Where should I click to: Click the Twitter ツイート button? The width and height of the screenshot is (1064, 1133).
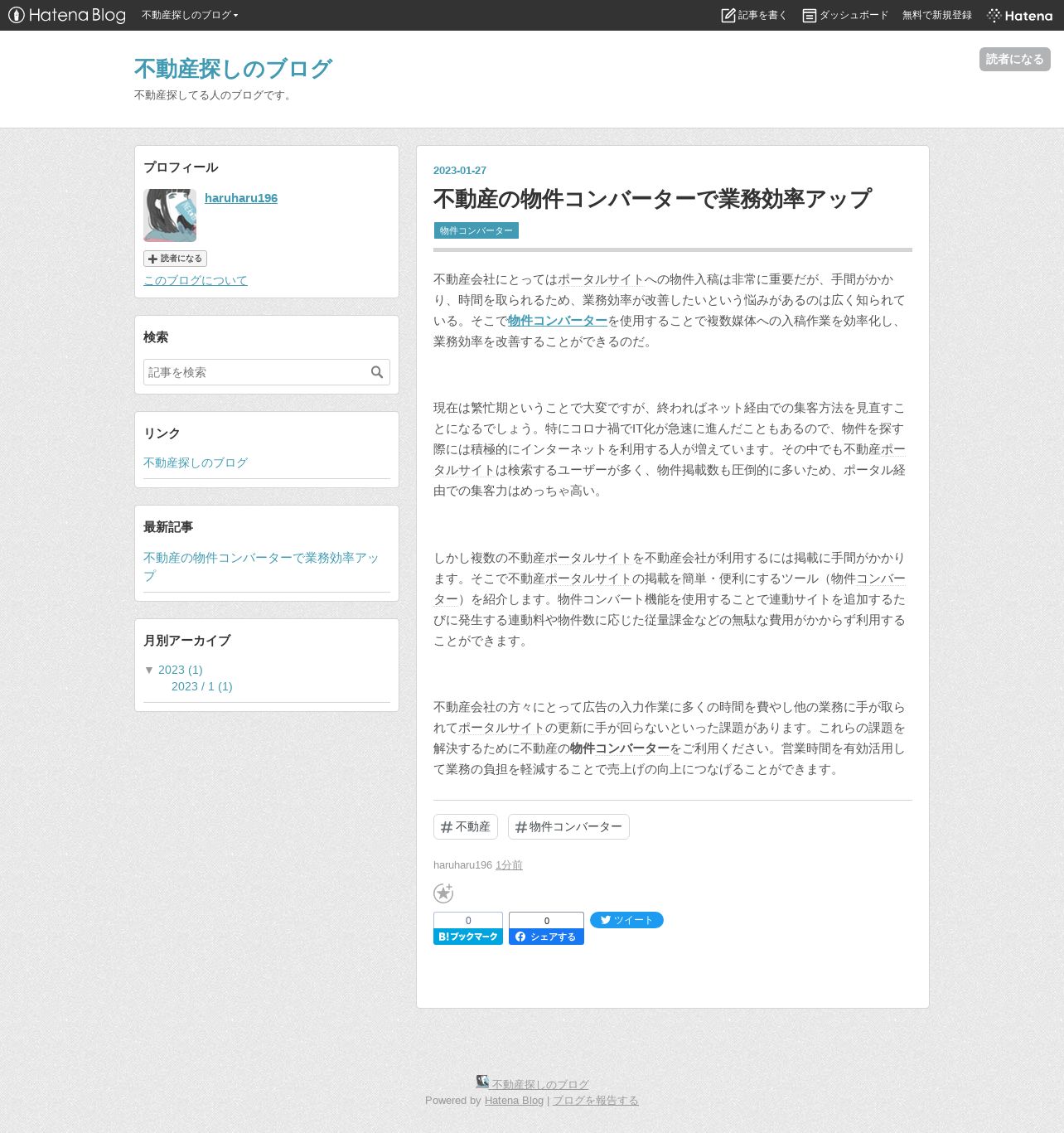click(x=626, y=920)
